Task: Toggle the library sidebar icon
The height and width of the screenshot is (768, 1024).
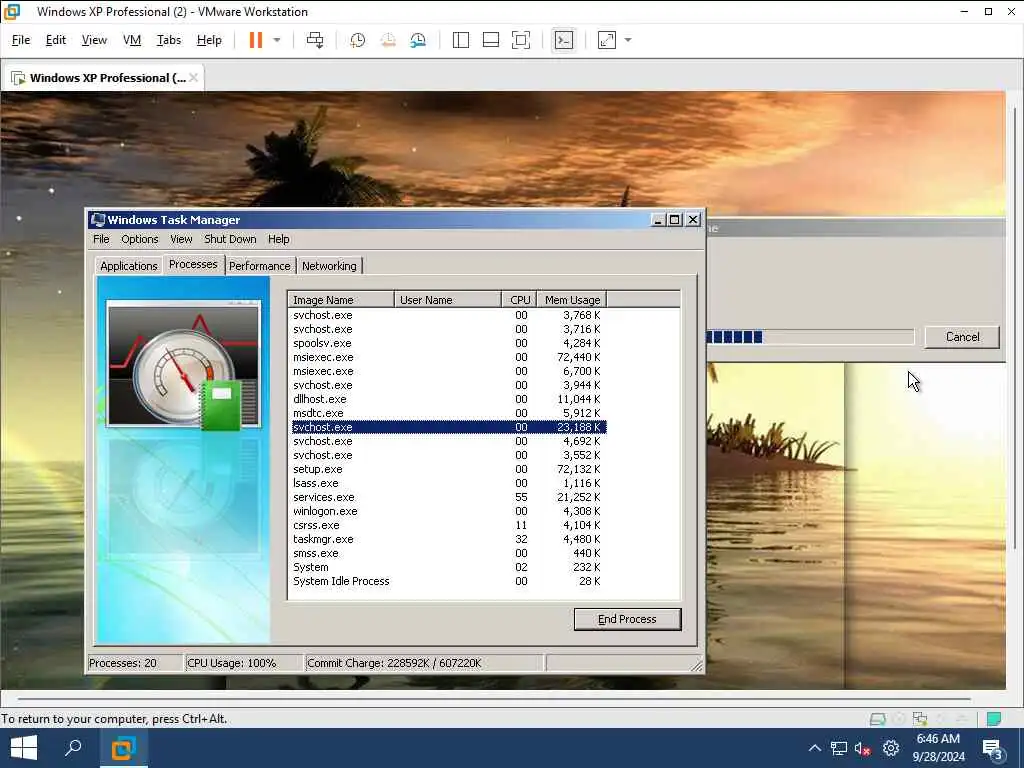Action: coord(460,40)
